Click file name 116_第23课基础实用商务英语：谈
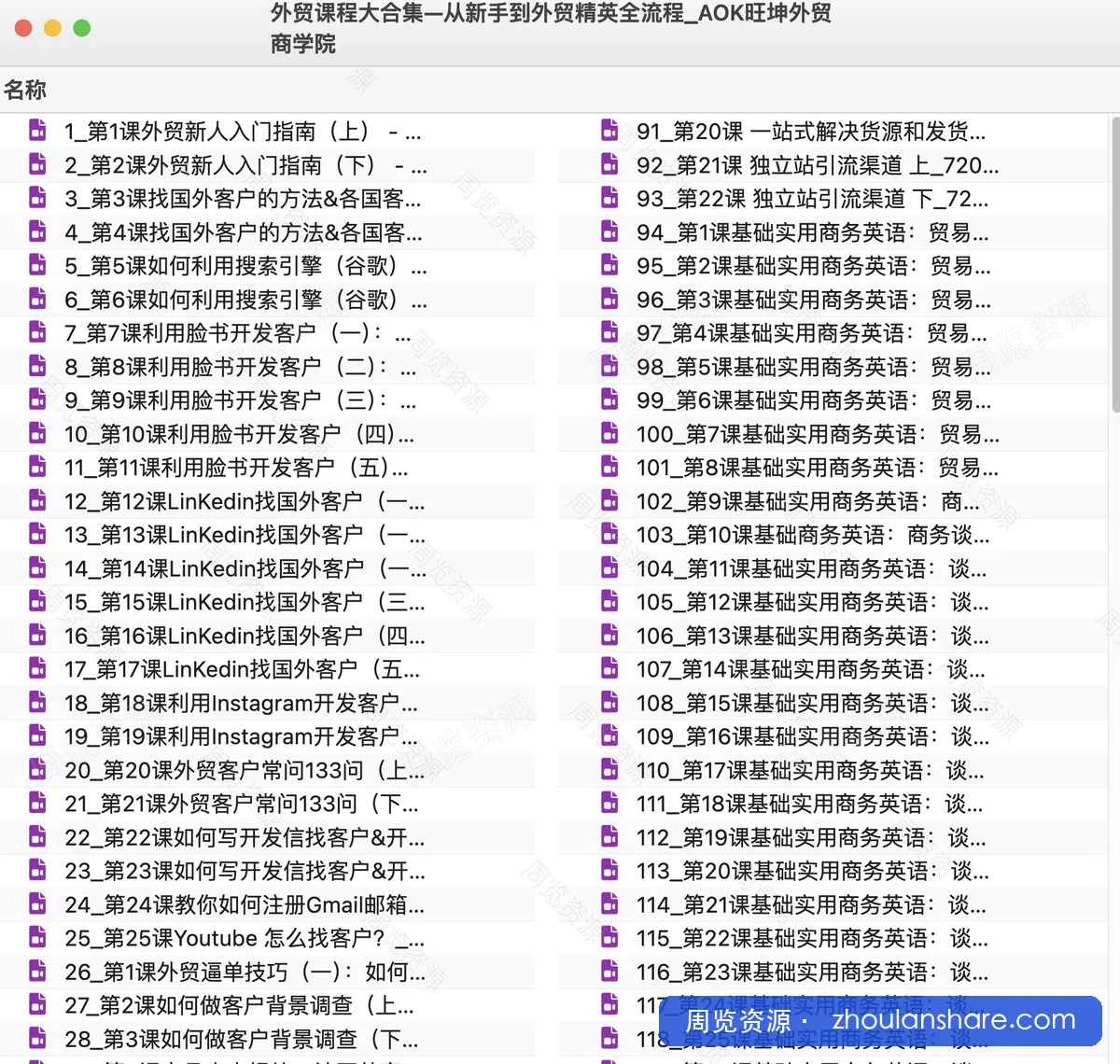The height and width of the screenshot is (1064, 1120). (x=813, y=972)
